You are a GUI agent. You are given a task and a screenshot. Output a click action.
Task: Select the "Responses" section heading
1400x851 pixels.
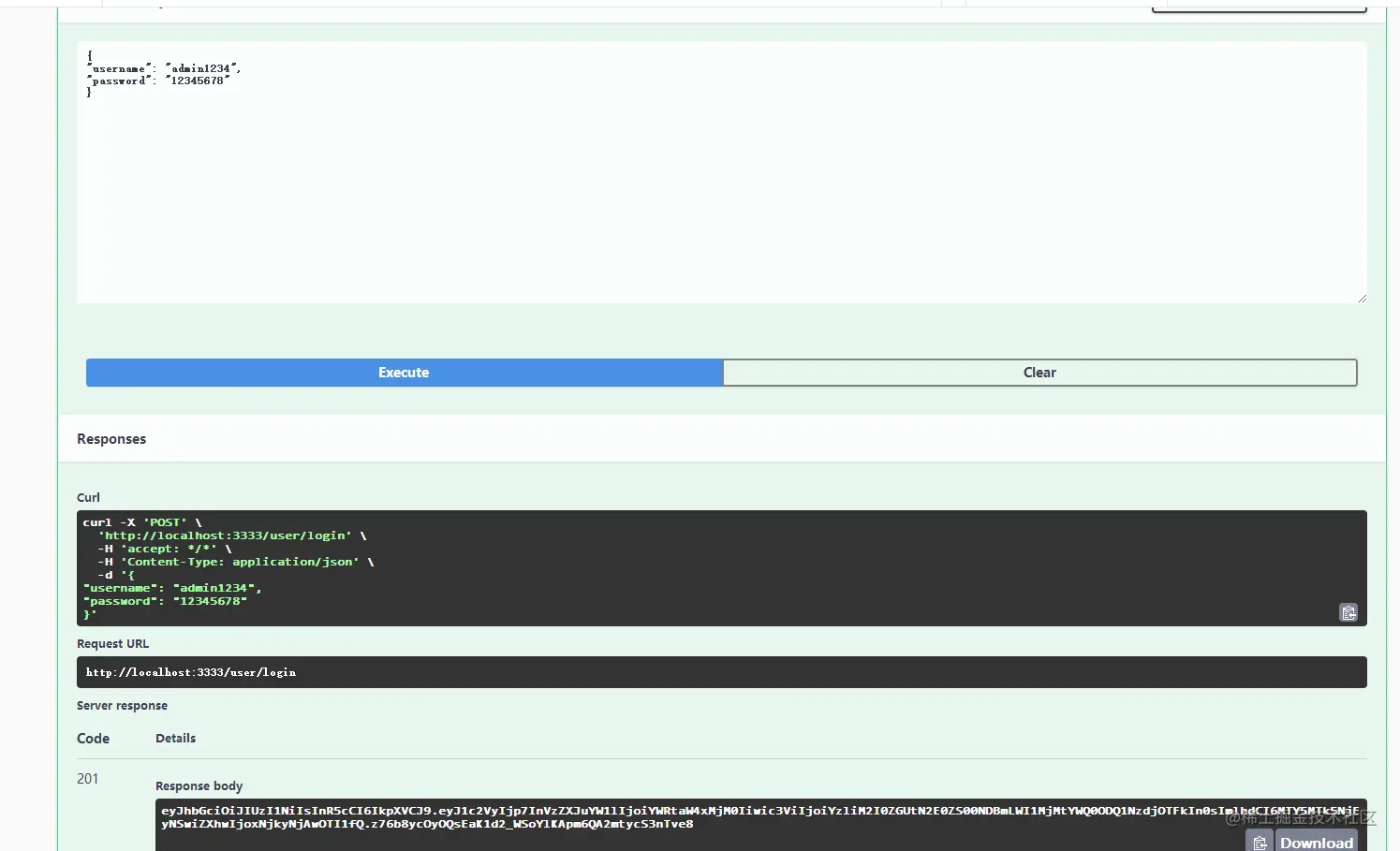(x=111, y=439)
